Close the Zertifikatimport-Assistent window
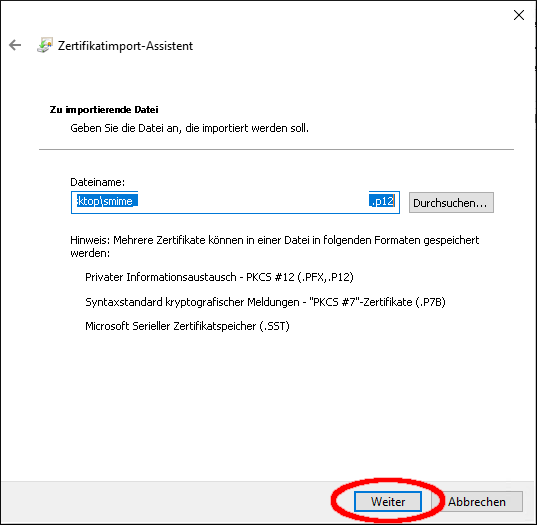This screenshot has height=525, width=537. pos(519,15)
